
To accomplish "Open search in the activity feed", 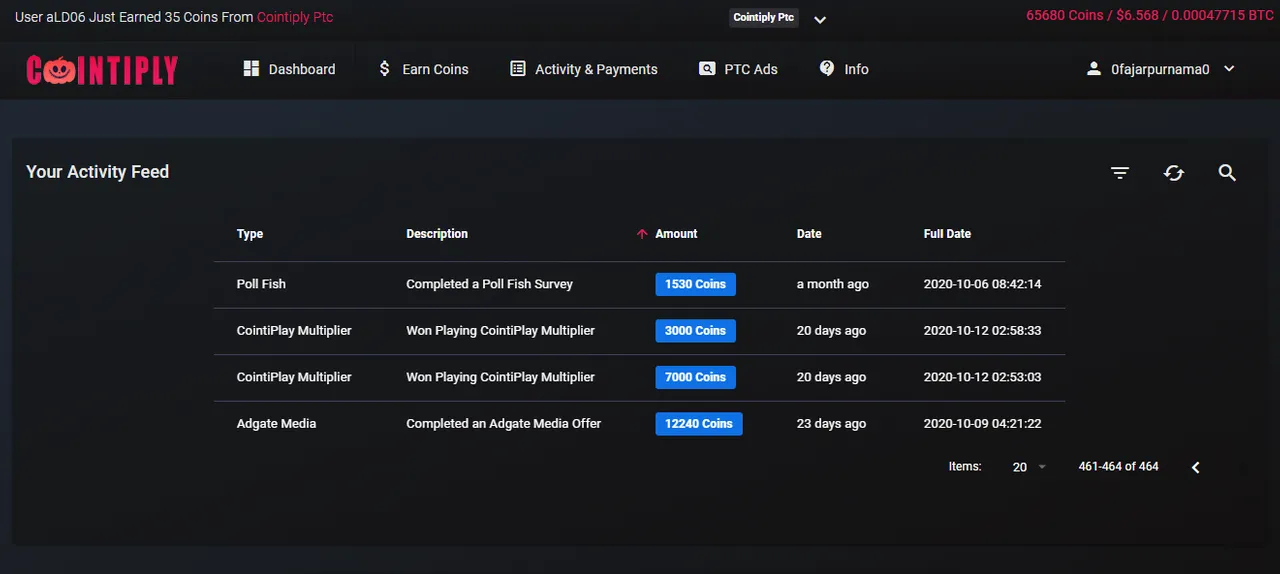I will (1228, 173).
